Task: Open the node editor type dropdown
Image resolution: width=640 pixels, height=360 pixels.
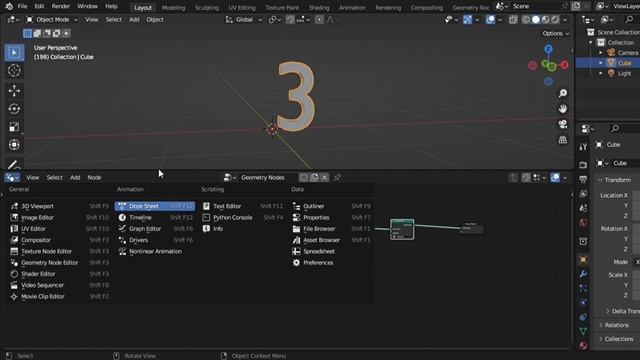Action: click(x=12, y=178)
